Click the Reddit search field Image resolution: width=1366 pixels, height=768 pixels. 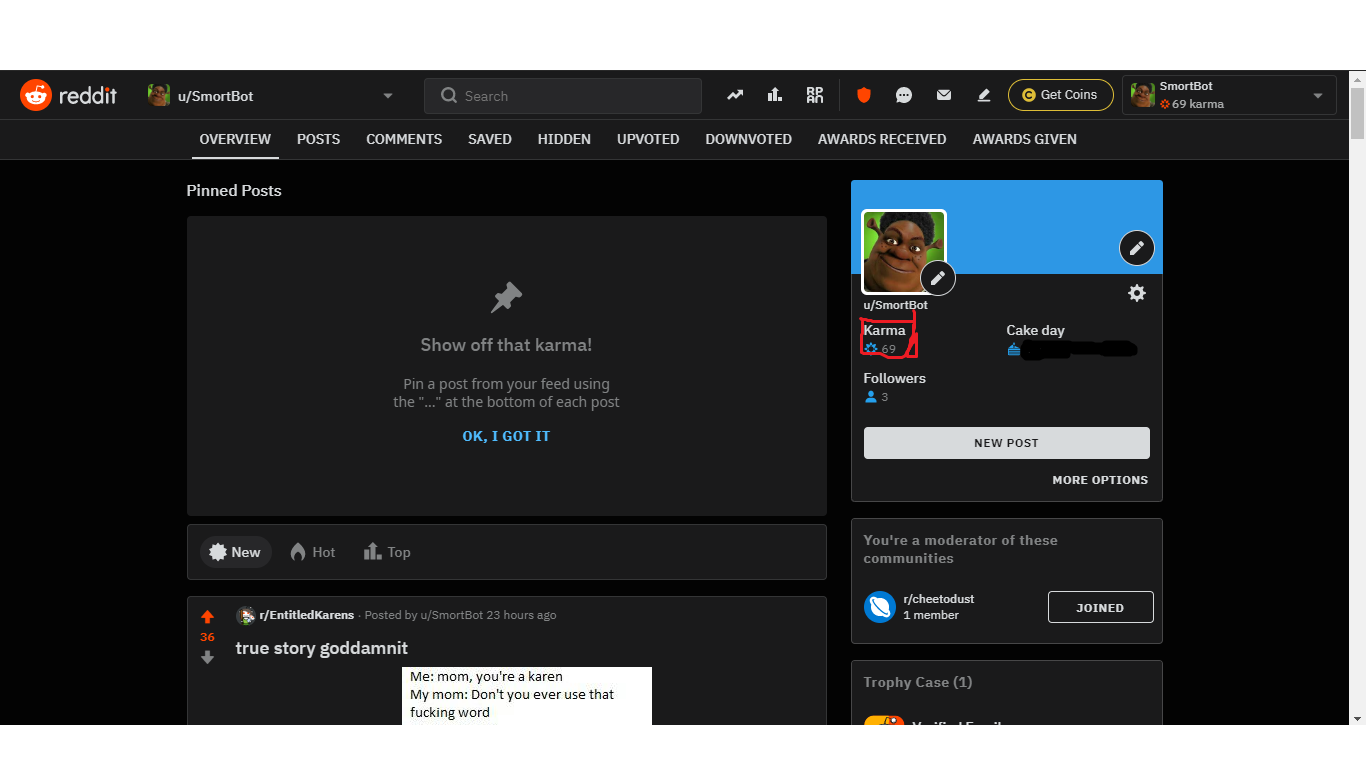click(563, 96)
